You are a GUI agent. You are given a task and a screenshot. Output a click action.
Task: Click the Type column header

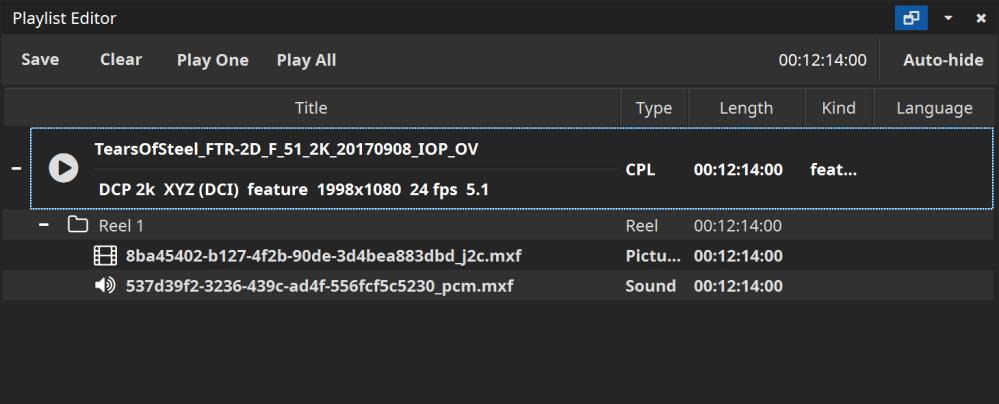(654, 108)
